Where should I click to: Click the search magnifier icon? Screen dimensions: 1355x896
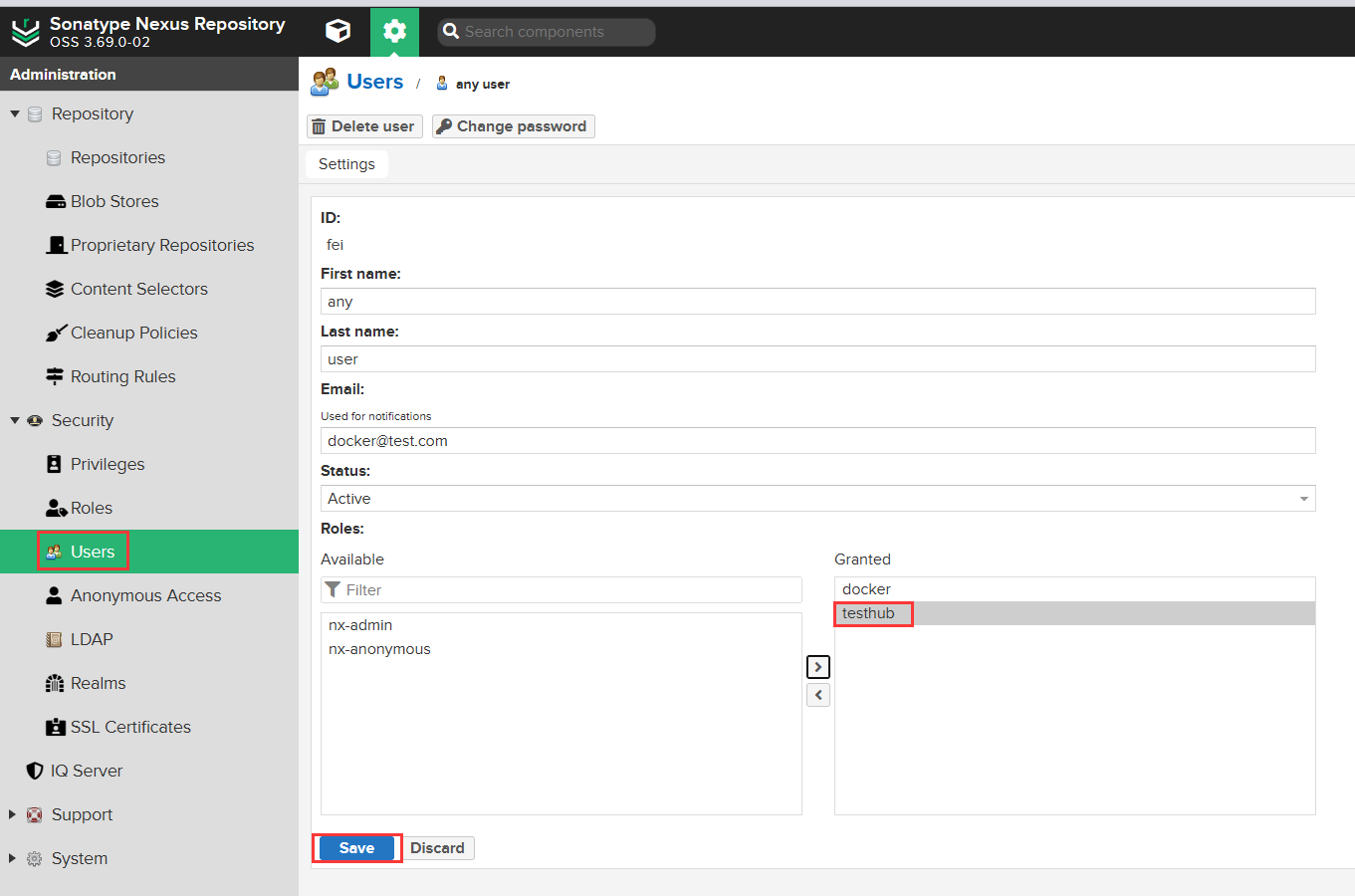pyautogui.click(x=451, y=32)
